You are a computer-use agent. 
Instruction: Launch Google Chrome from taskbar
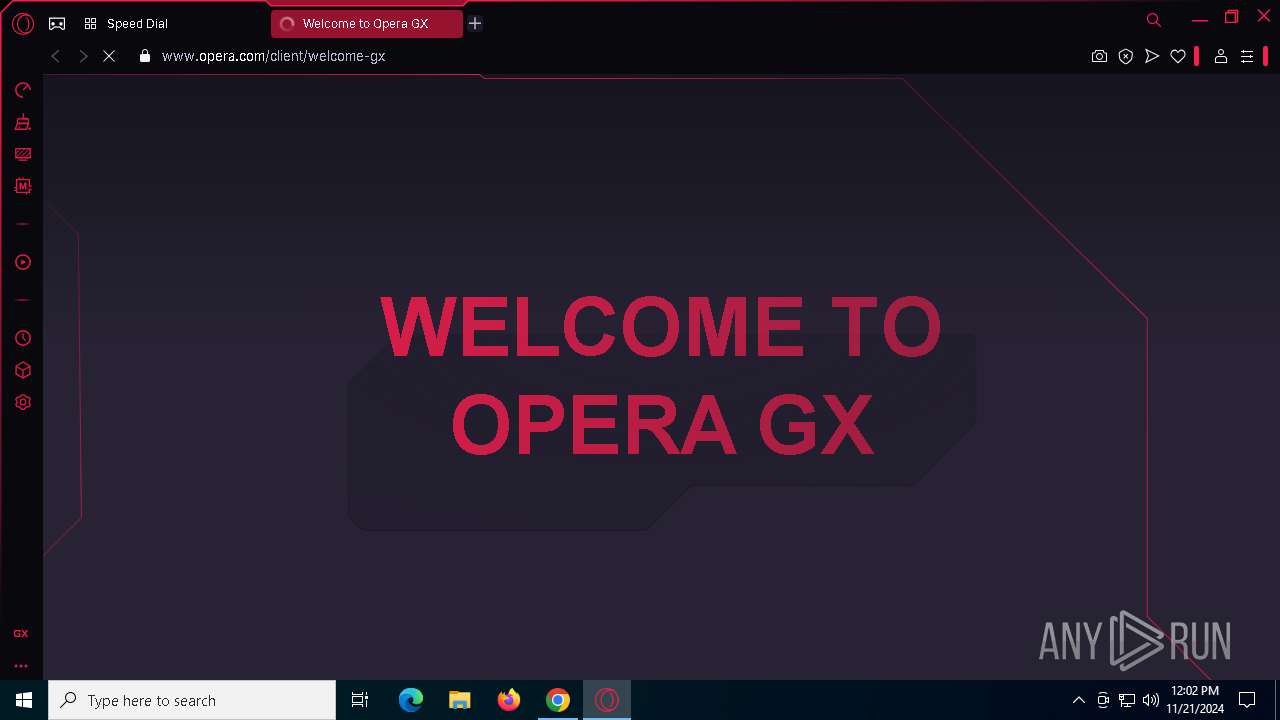pyautogui.click(x=558, y=700)
